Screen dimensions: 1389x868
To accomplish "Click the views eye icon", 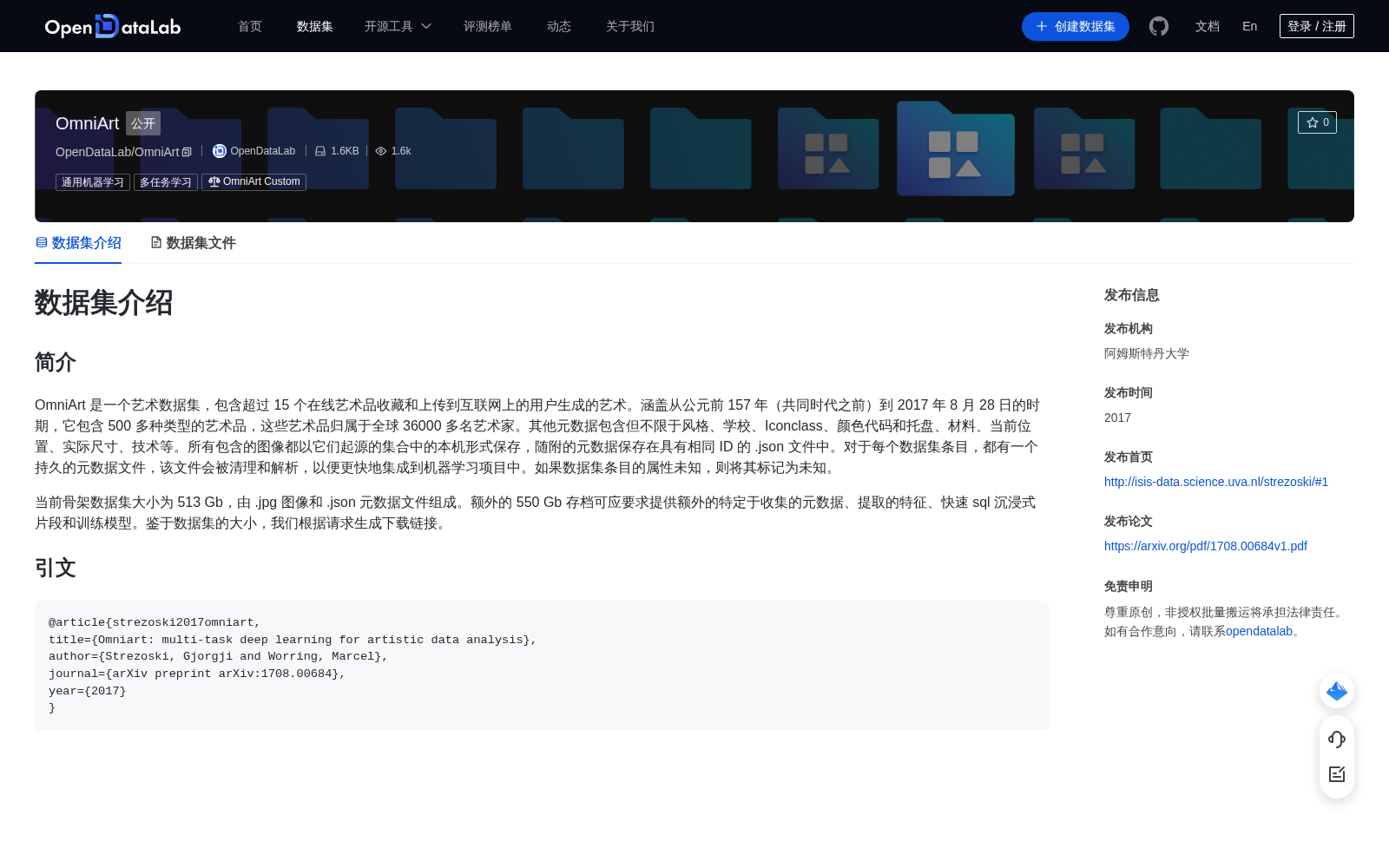I will [x=381, y=151].
